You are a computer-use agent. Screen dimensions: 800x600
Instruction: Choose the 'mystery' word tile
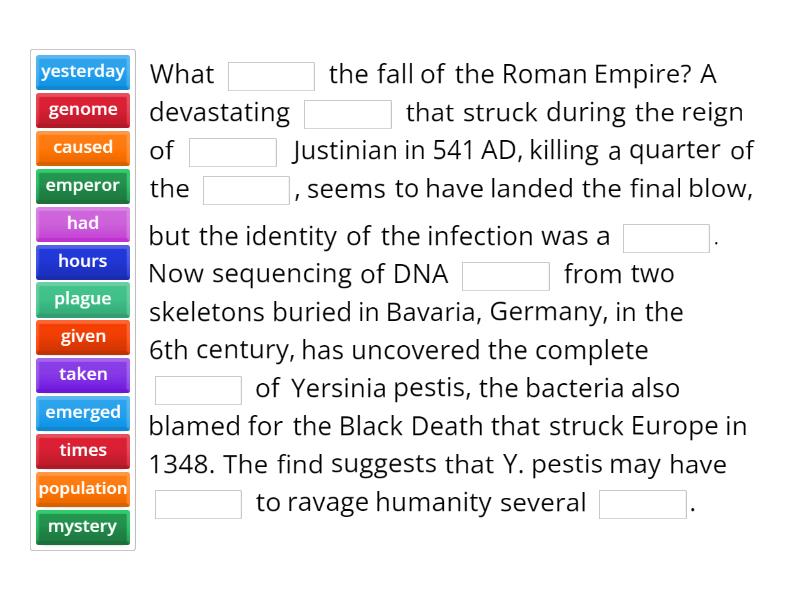coord(82,526)
